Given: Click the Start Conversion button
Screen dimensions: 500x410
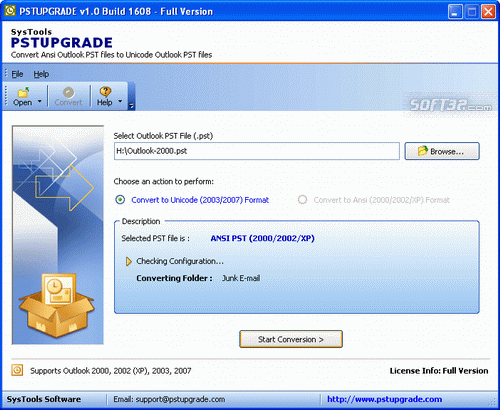Looking at the screenshot, I should pos(291,339).
